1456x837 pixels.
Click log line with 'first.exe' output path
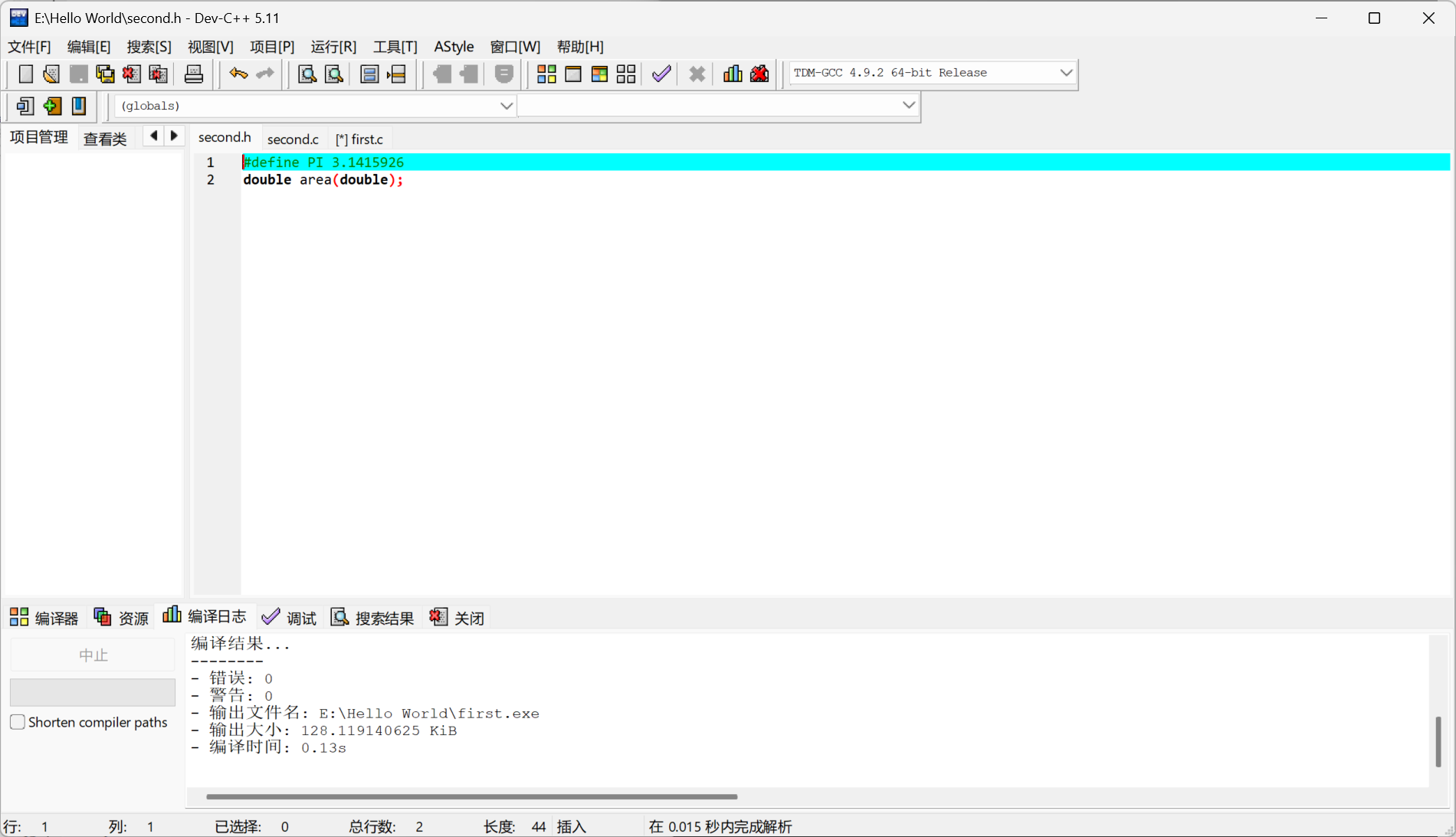tap(366, 714)
